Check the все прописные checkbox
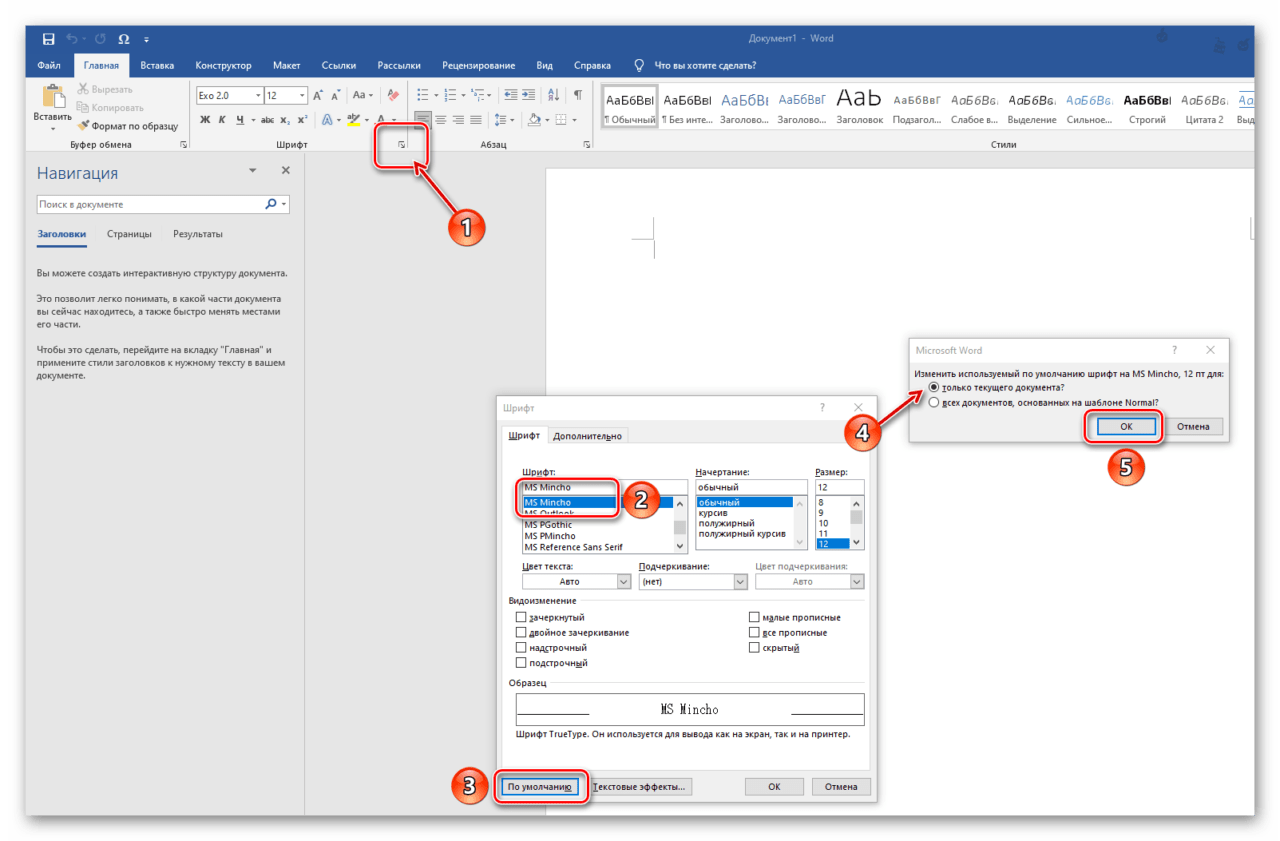 (x=755, y=633)
